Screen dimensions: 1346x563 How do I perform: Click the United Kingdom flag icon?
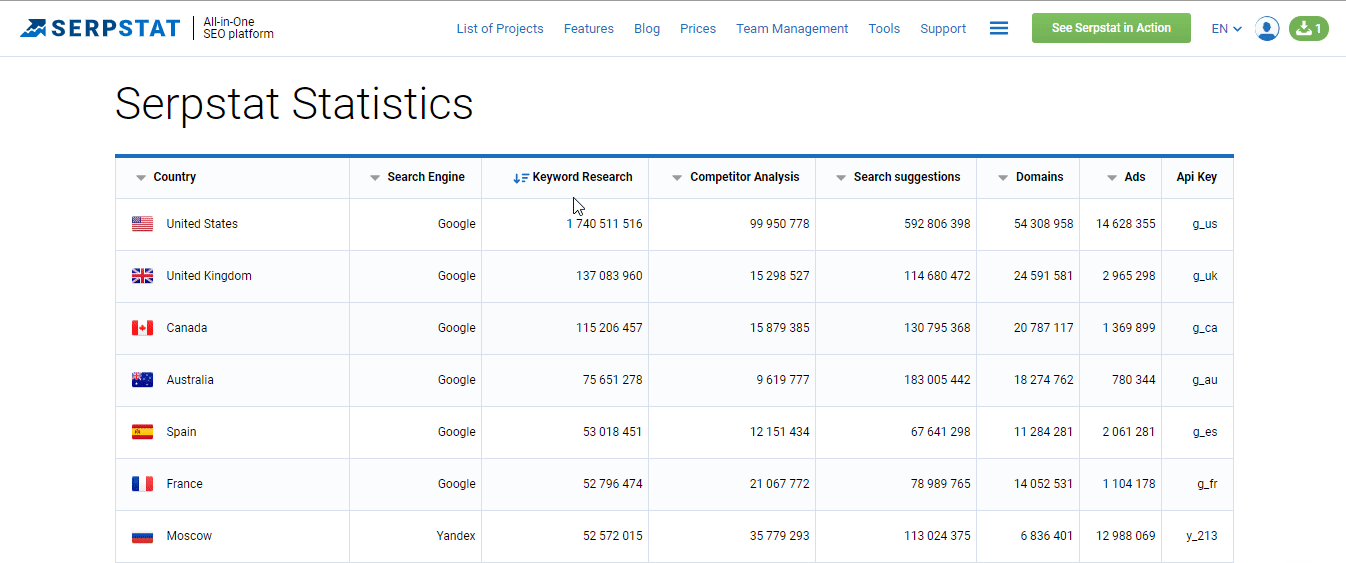click(142, 276)
